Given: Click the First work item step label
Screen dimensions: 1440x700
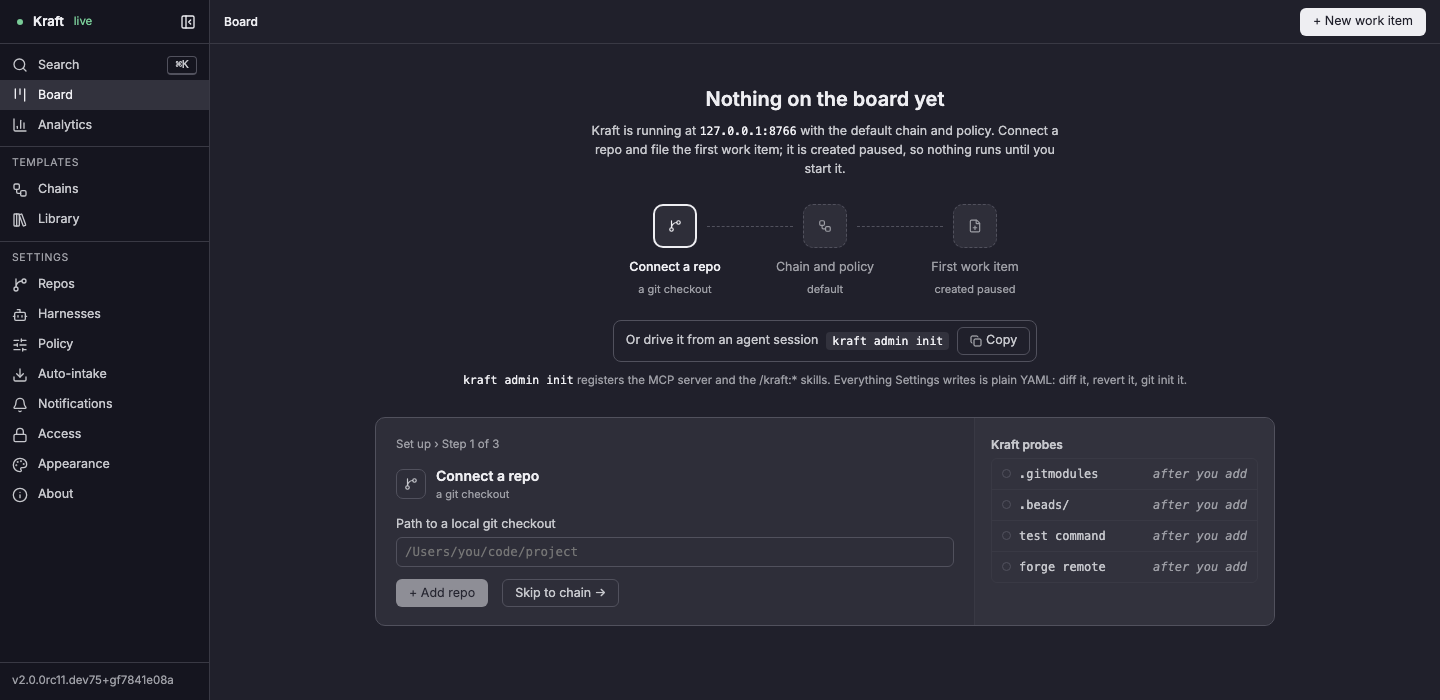Looking at the screenshot, I should [975, 267].
